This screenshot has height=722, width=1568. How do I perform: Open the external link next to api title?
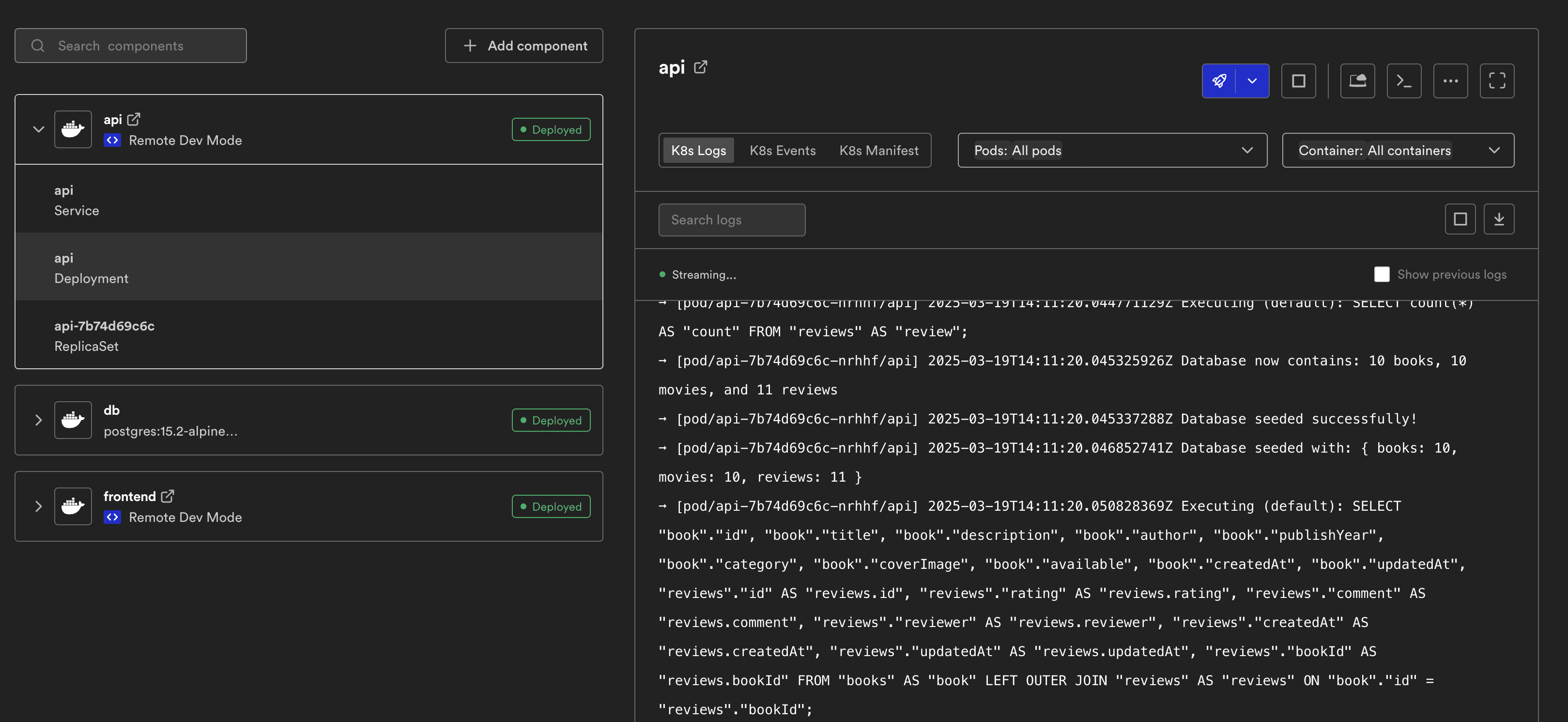pos(701,67)
